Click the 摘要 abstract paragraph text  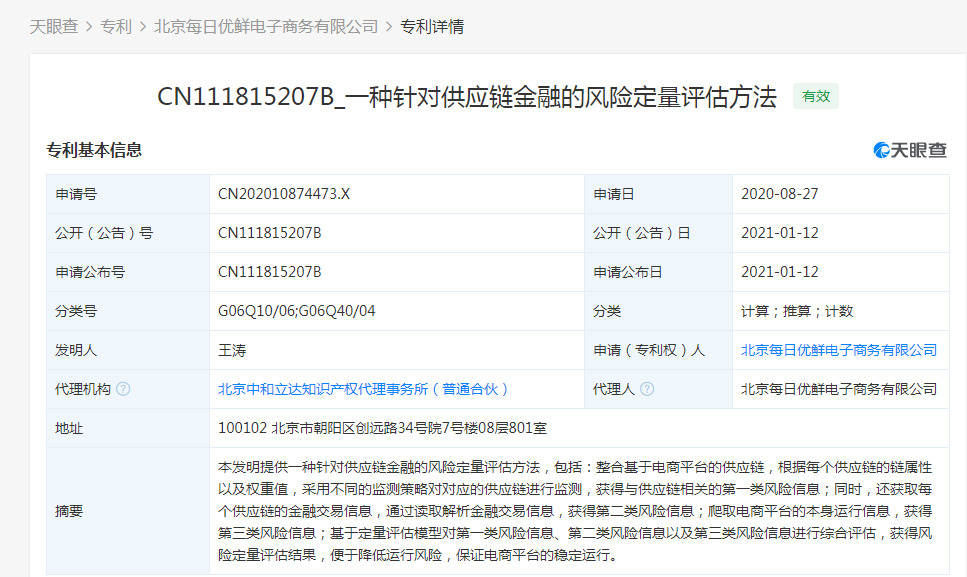coord(575,511)
